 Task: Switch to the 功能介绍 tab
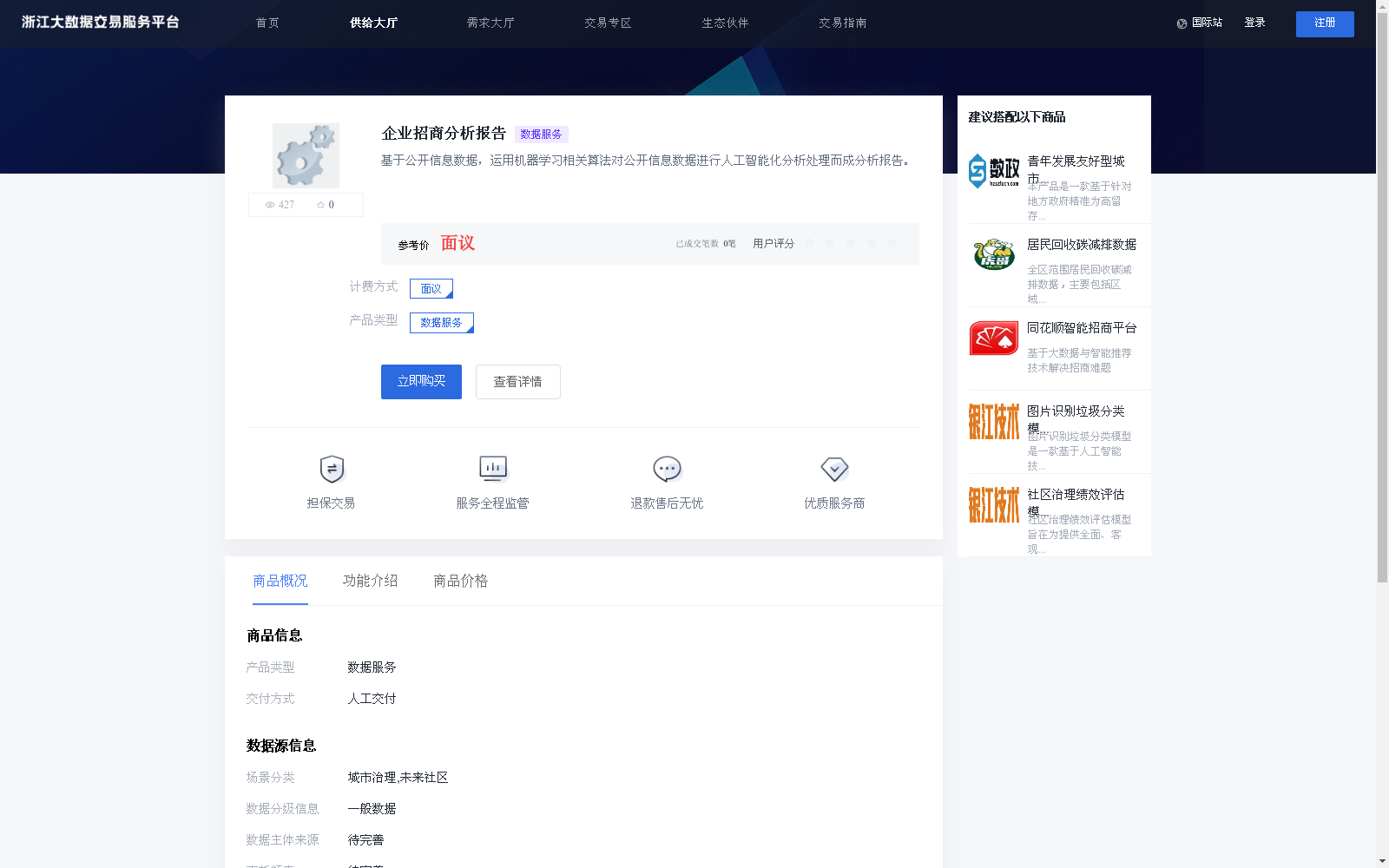(x=371, y=581)
